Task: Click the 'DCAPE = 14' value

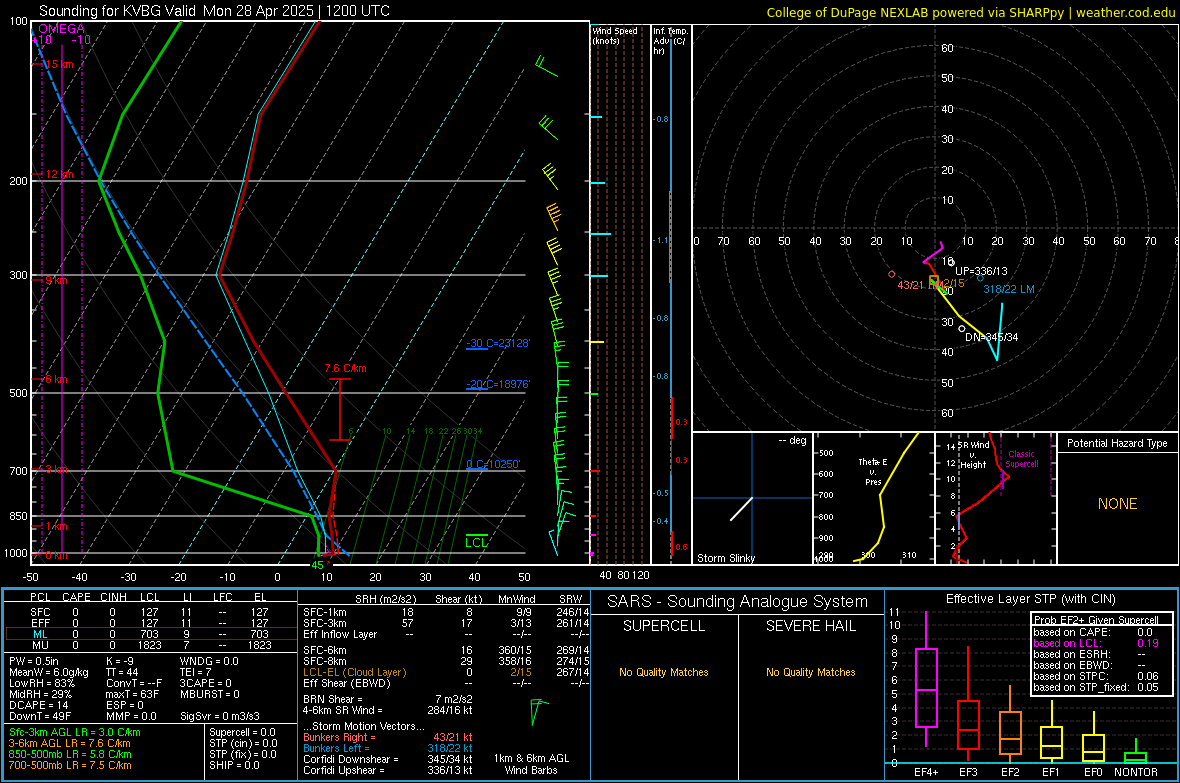Action: pos(38,705)
